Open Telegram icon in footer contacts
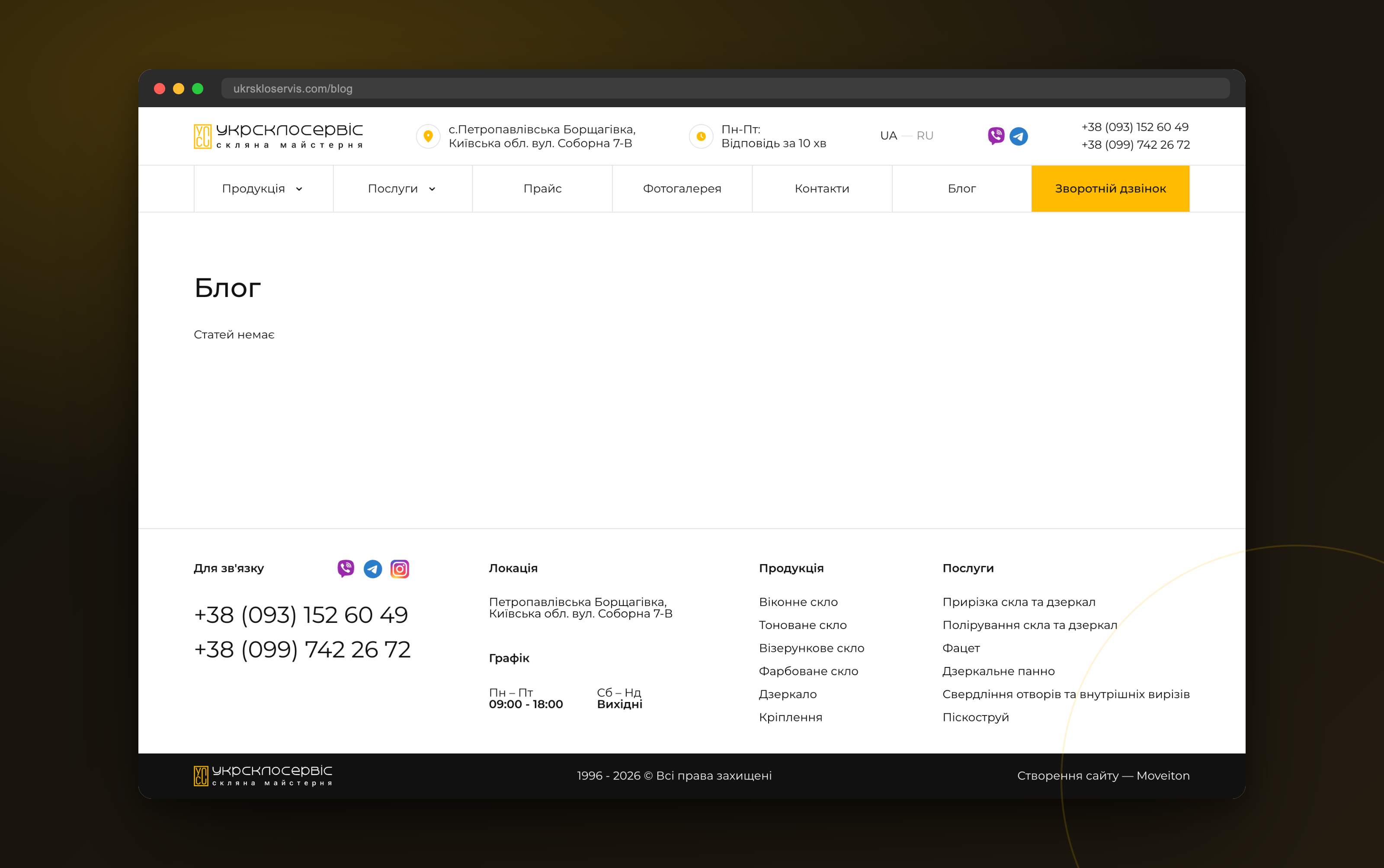 373,568
